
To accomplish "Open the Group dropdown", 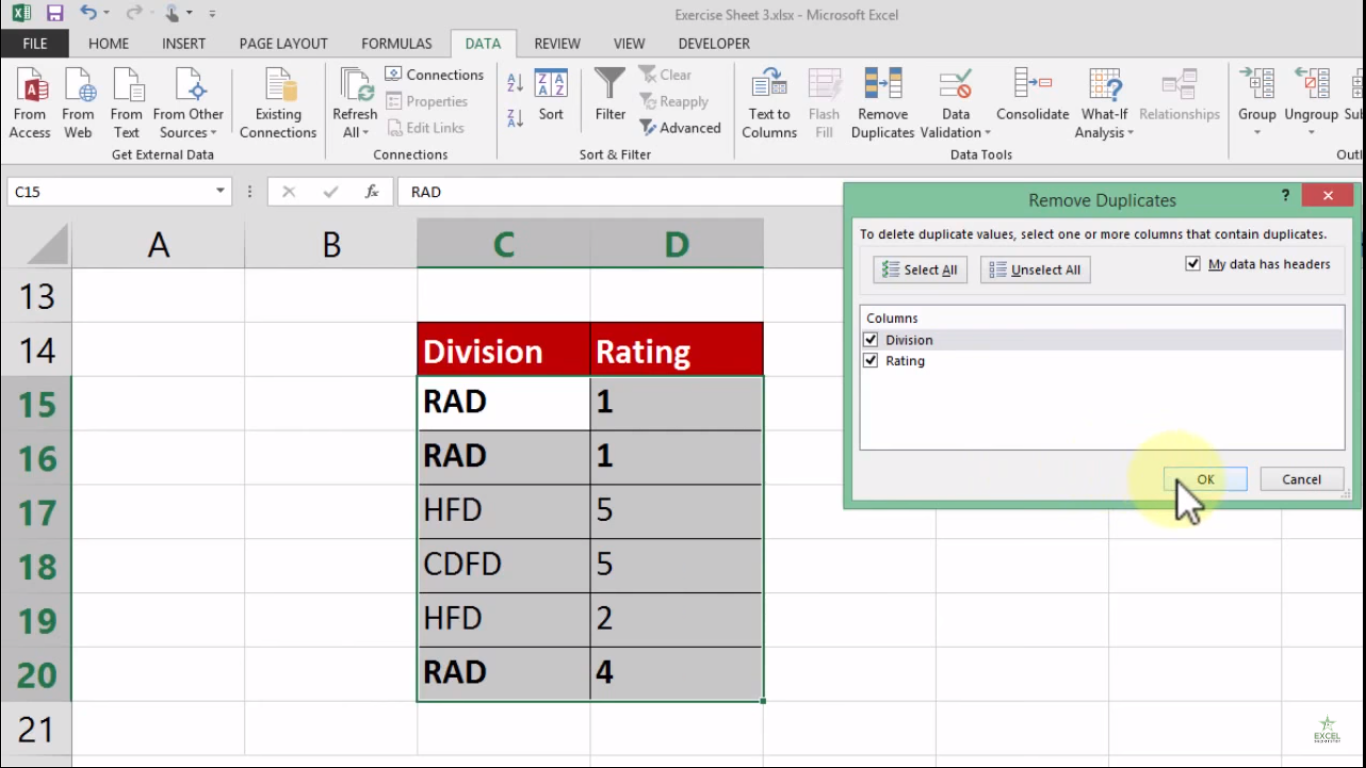I will coord(1257,132).
